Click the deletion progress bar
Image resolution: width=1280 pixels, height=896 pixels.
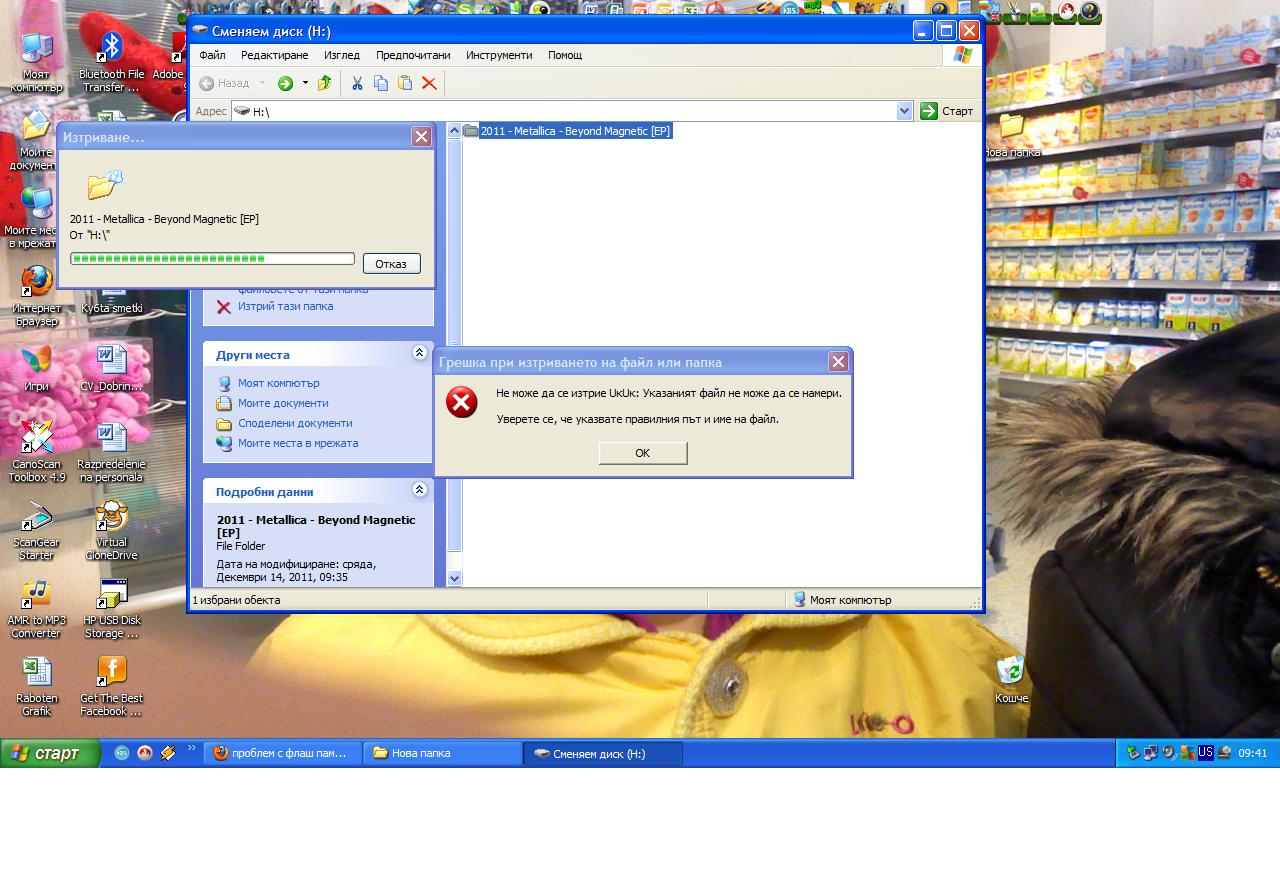[x=212, y=259]
